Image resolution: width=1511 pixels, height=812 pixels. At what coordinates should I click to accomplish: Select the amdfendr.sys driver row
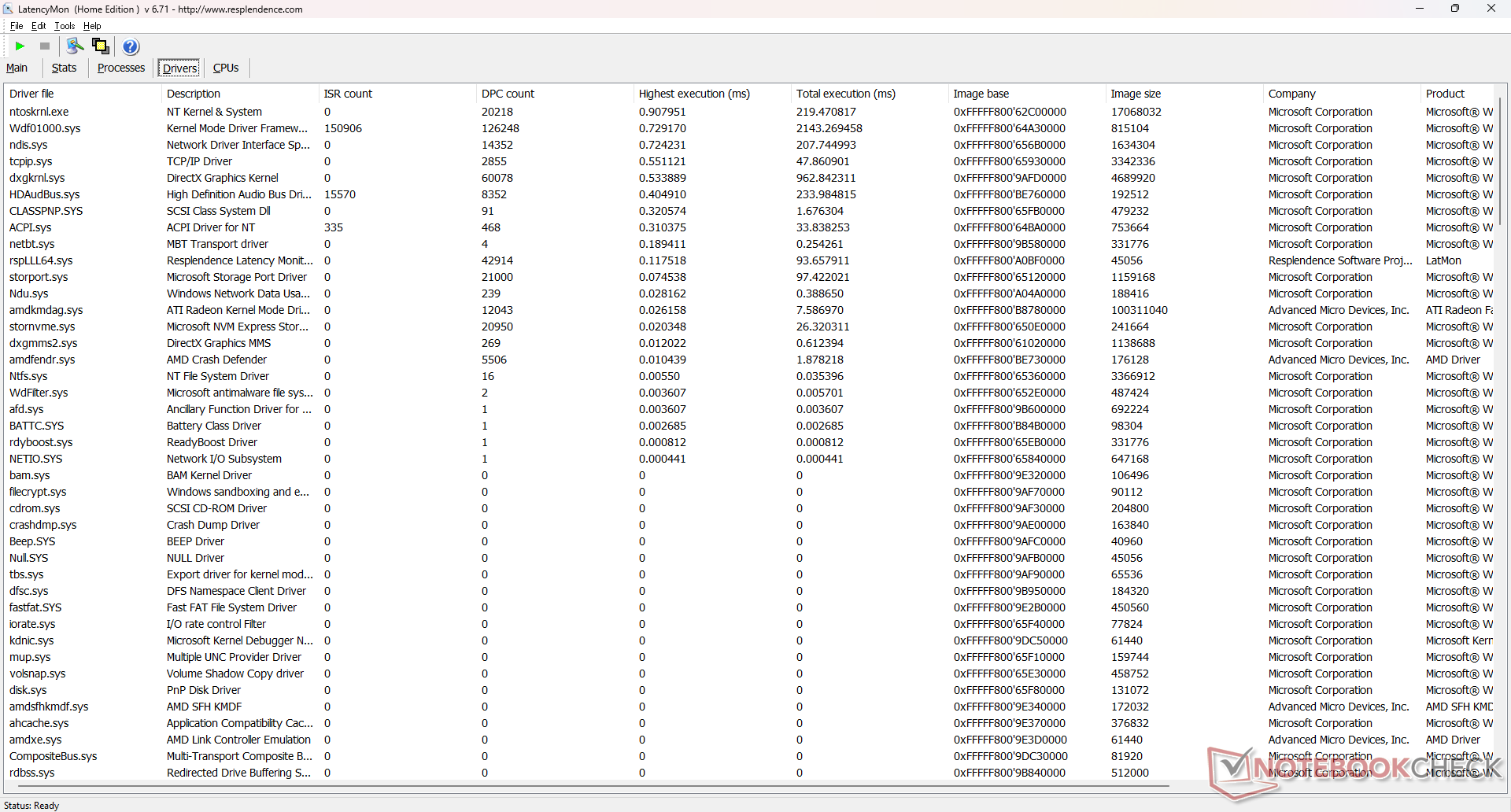click(750, 360)
